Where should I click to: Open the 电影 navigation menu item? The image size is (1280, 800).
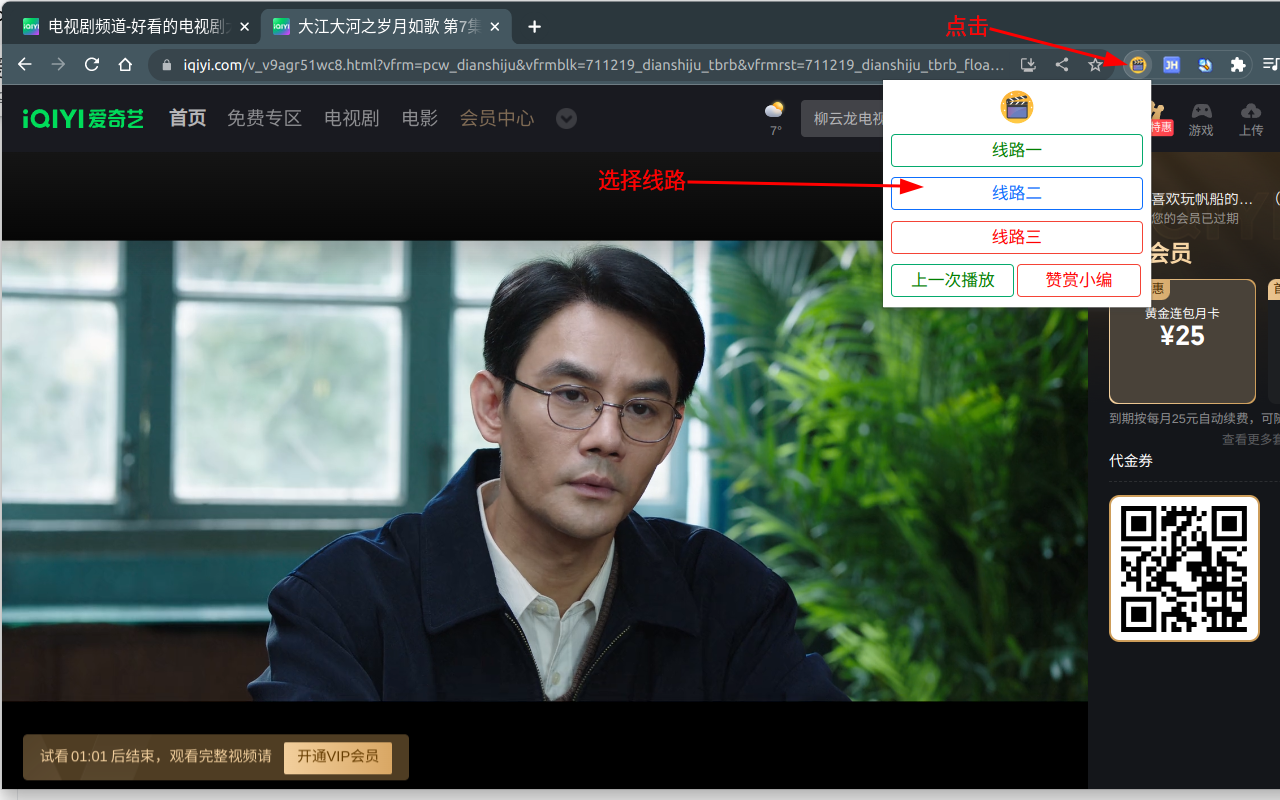[419, 117]
